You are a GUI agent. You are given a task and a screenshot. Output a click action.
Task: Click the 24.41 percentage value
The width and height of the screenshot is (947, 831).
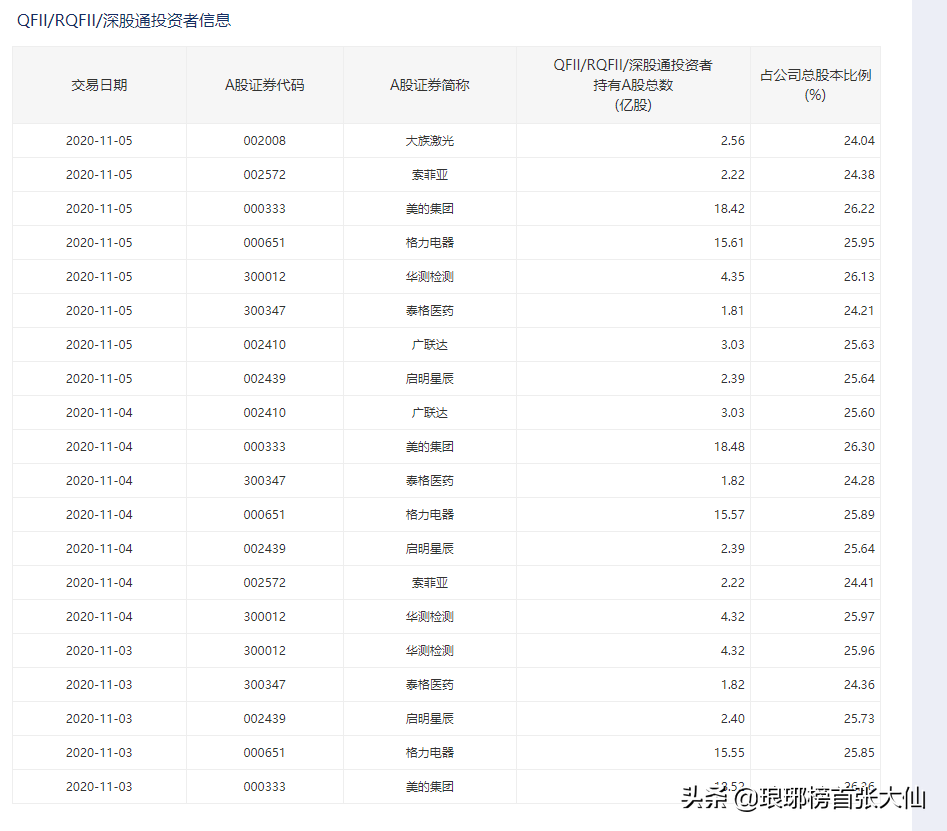click(859, 583)
